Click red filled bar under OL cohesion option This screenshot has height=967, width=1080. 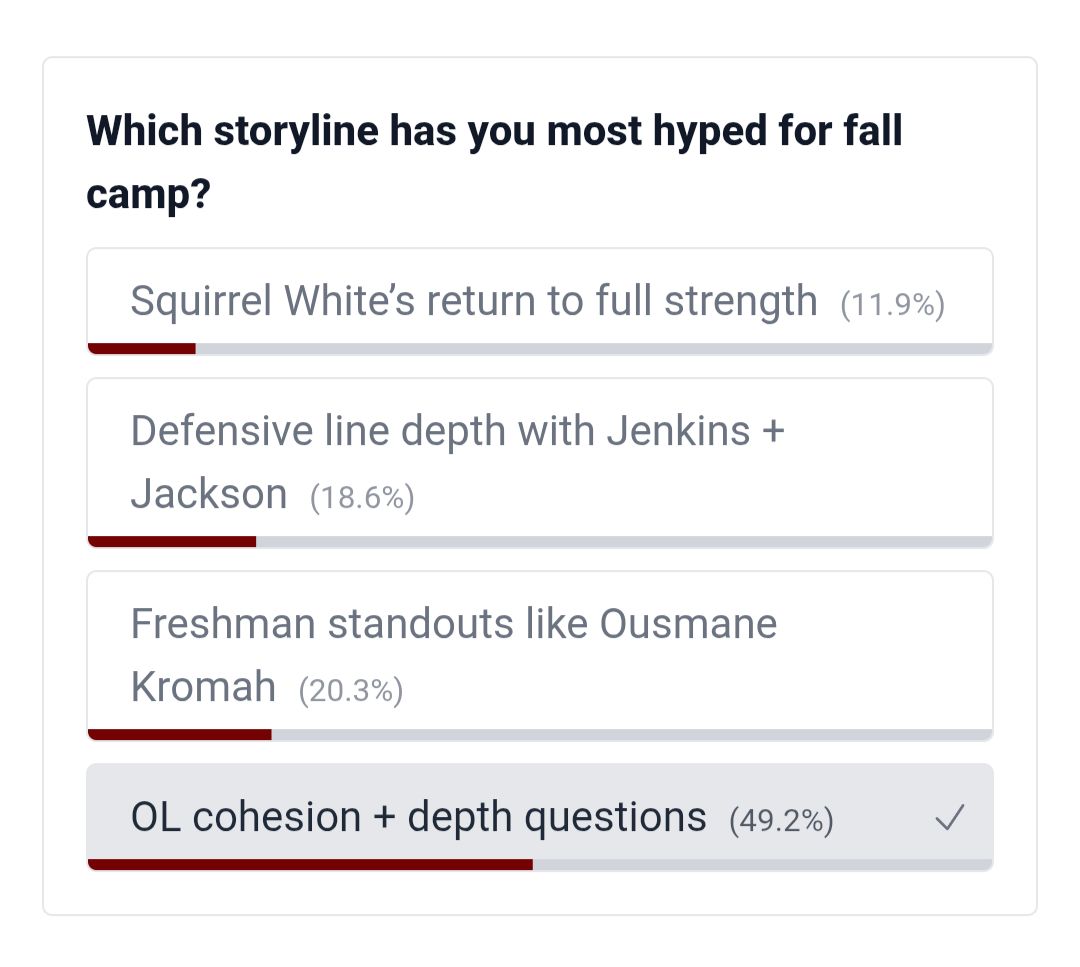[x=310, y=864]
